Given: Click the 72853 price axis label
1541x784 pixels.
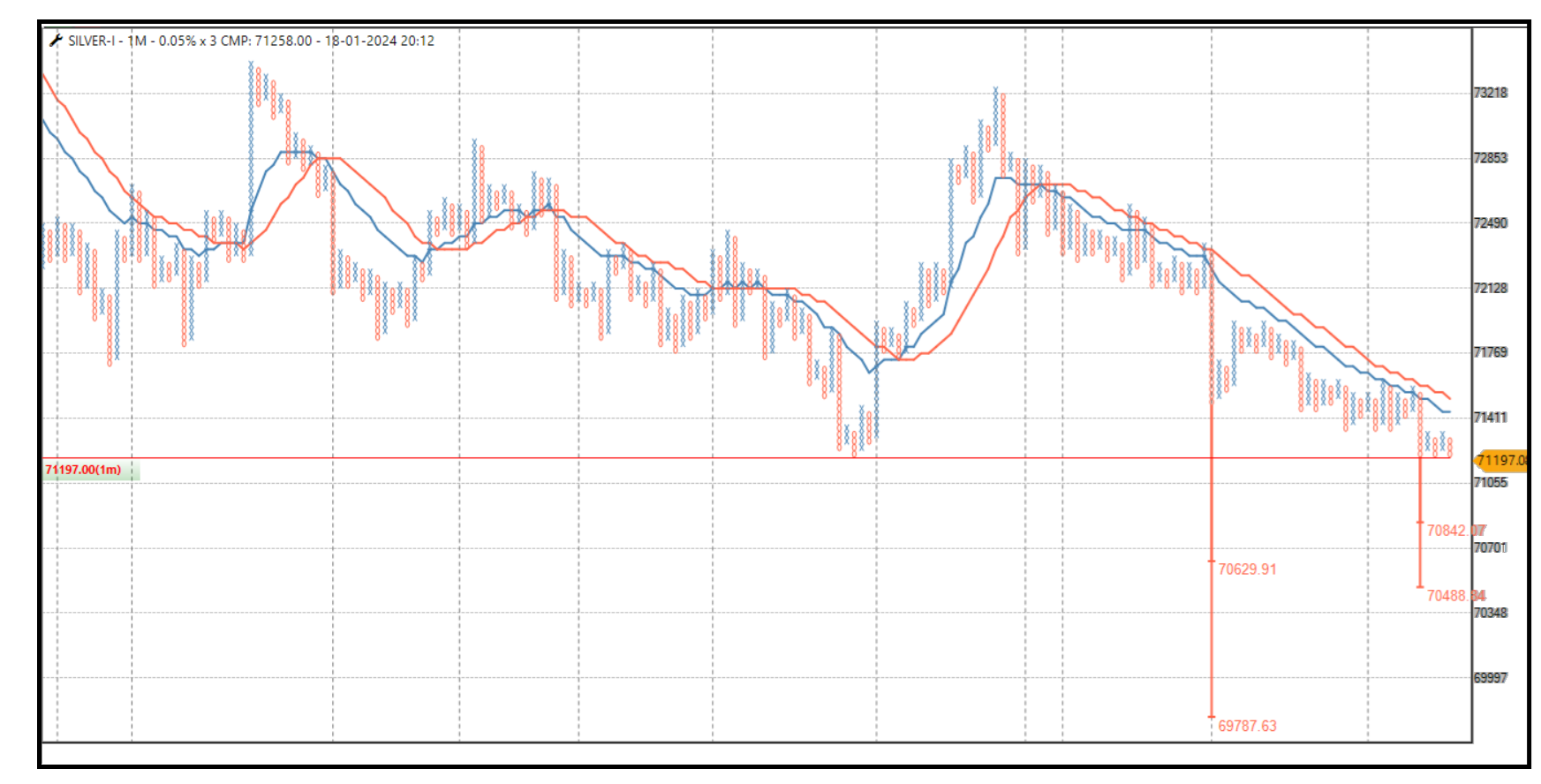Looking at the screenshot, I should 1490,158.
